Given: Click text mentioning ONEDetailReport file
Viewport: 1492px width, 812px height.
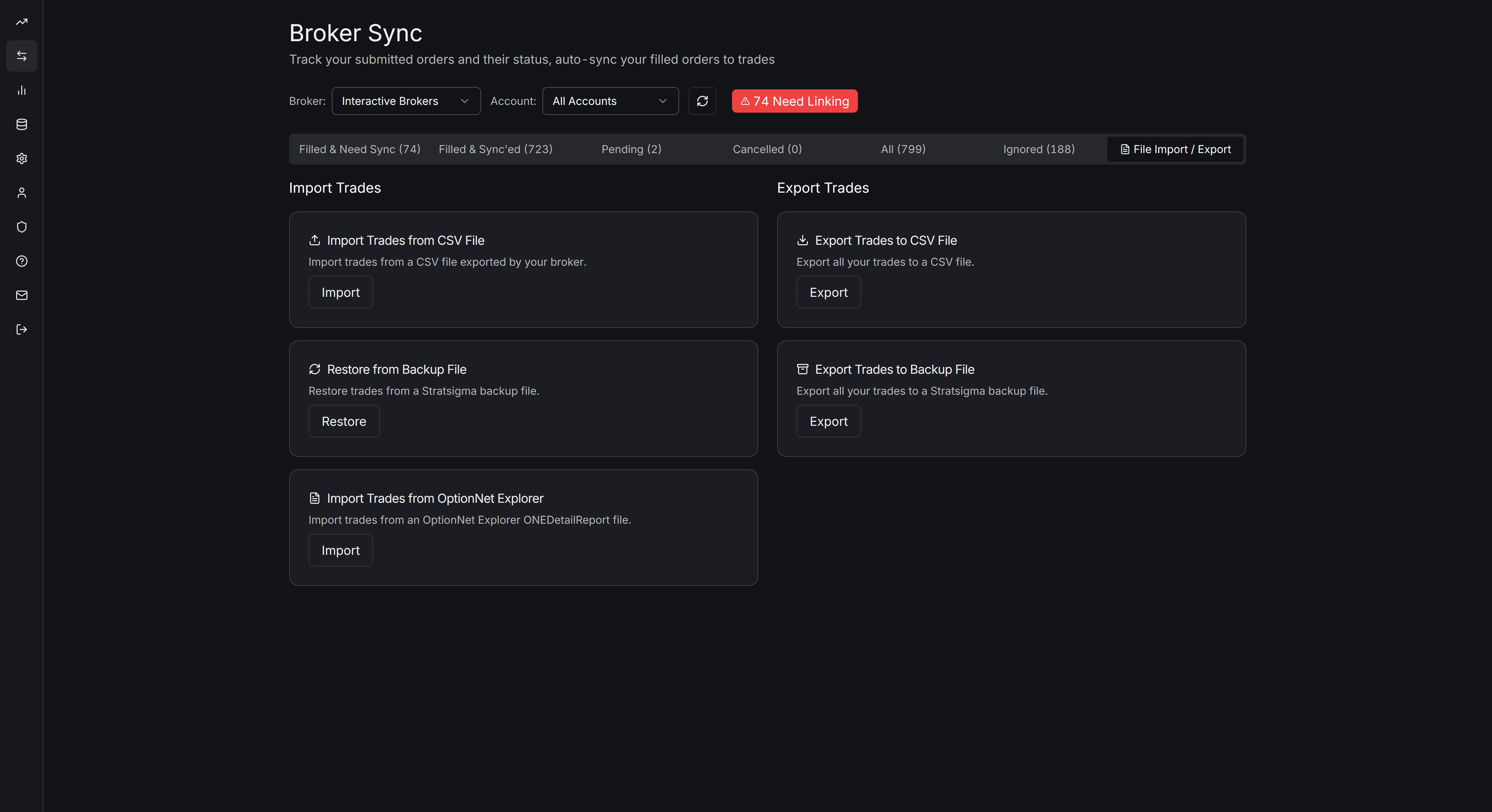Looking at the screenshot, I should point(470,520).
